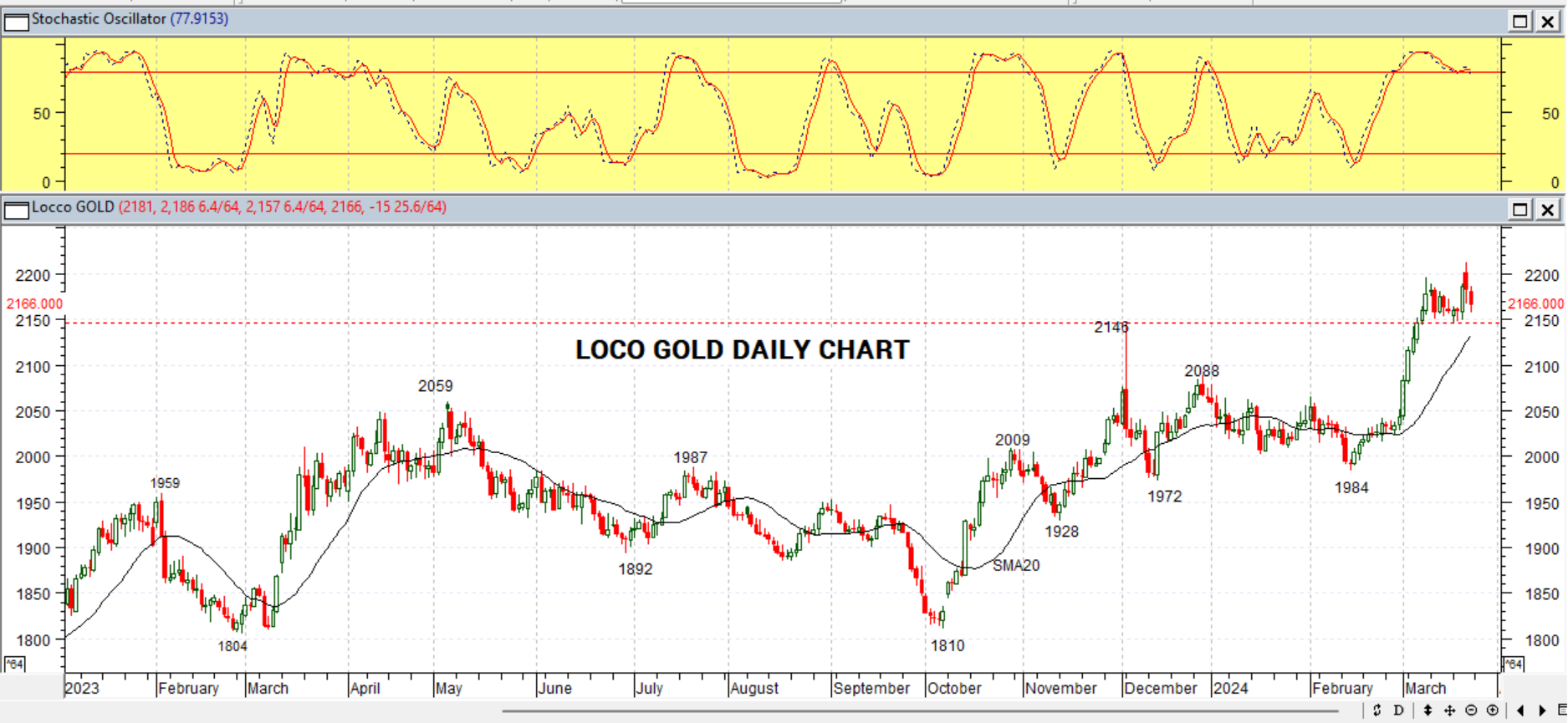Maximize the Stochastic Oscillator pane
Viewport: 1568px width, 723px height.
[1520, 21]
